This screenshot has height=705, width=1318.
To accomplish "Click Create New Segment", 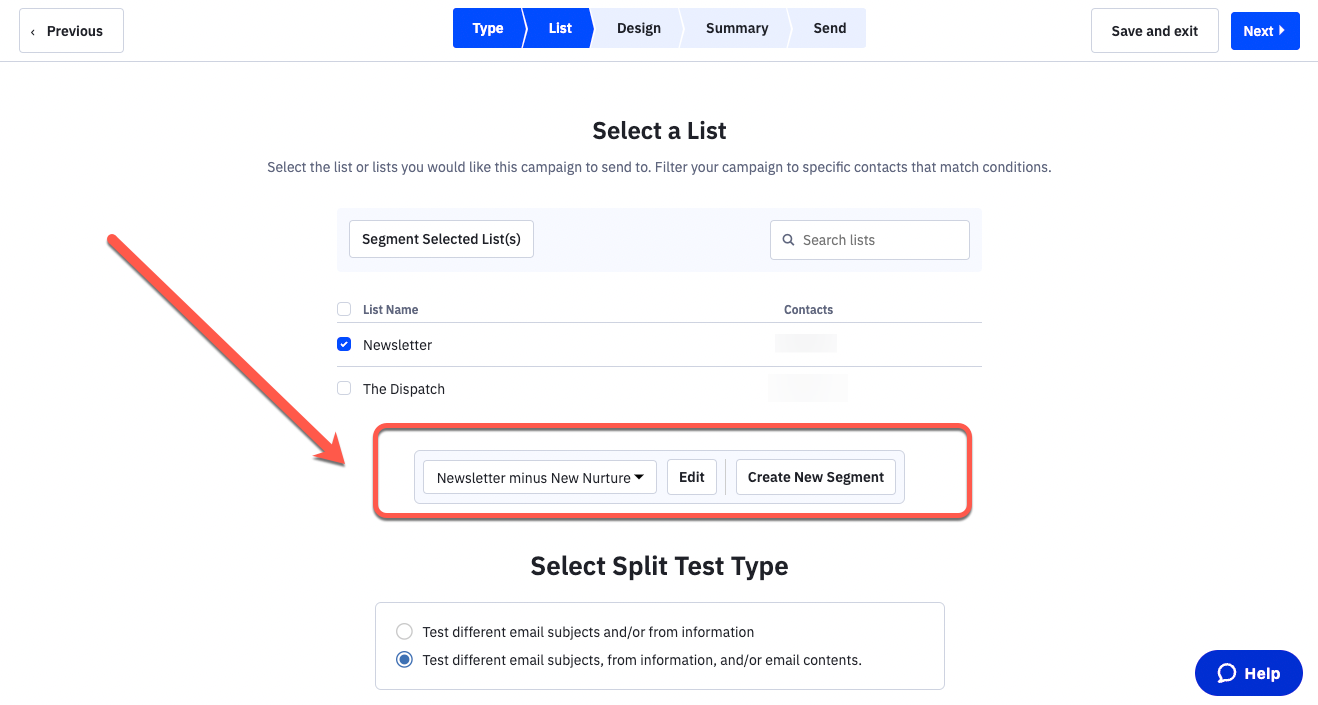I will click(x=815, y=478).
